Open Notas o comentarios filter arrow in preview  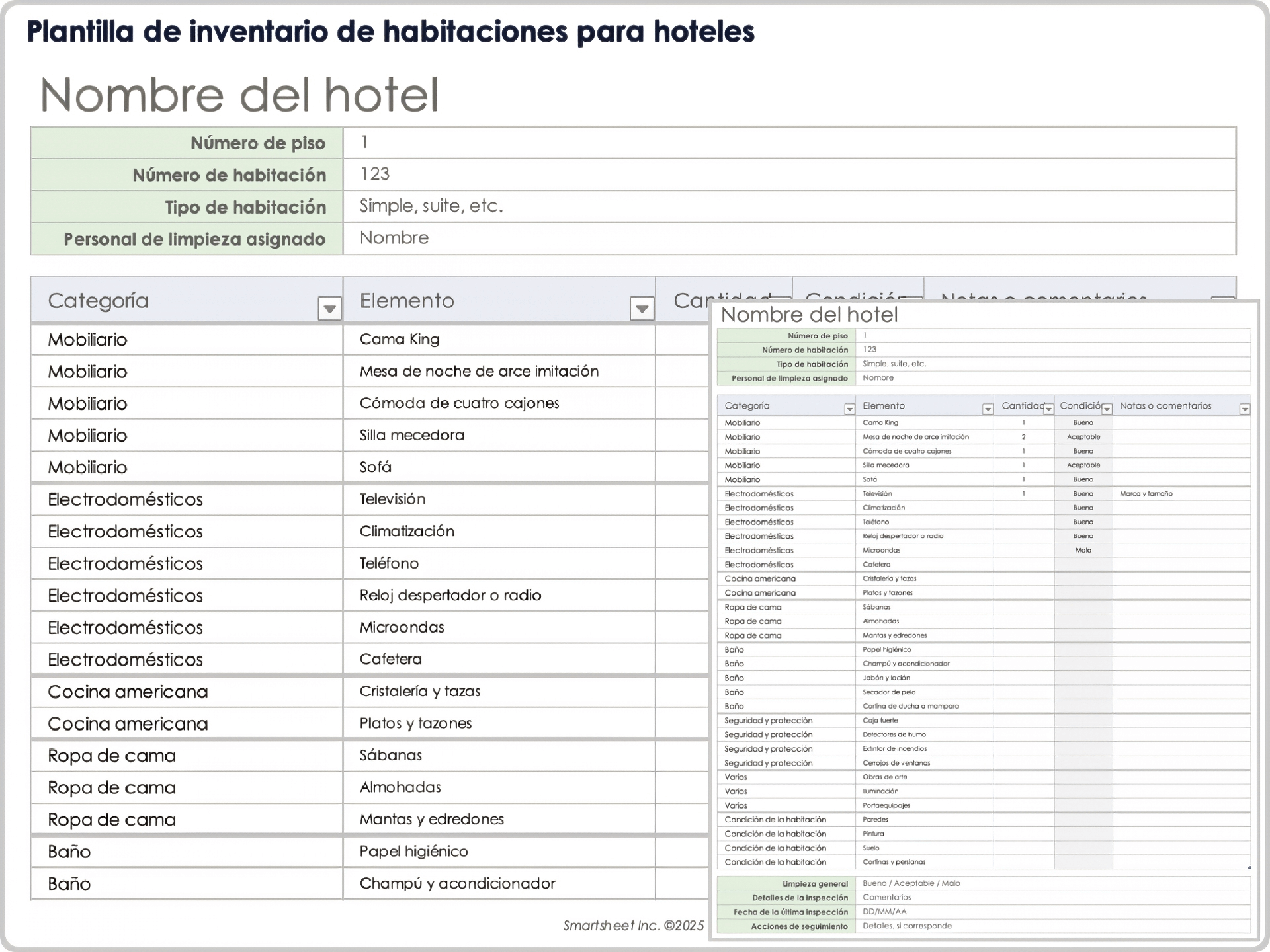click(x=1244, y=409)
